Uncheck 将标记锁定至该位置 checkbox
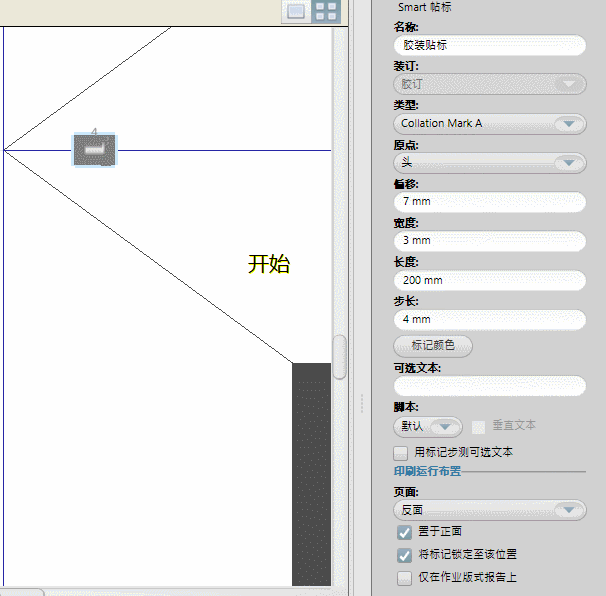 pos(404,555)
